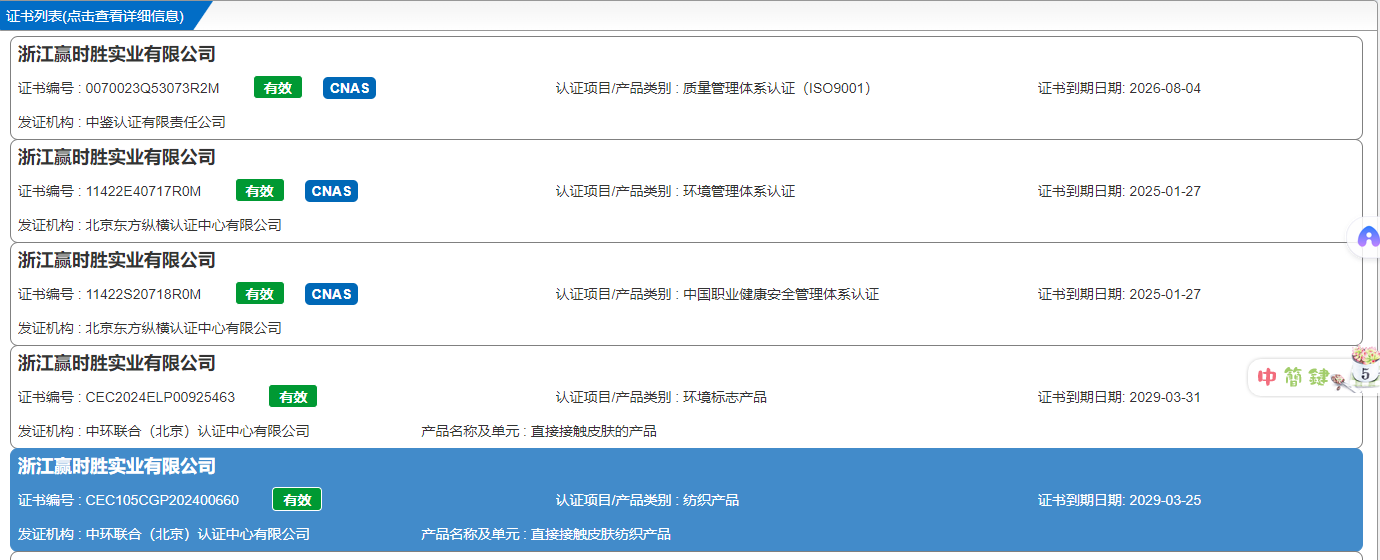
Task: Click expiry date 2025-01-27 of 环境管理体系认证
Action: 1165,191
